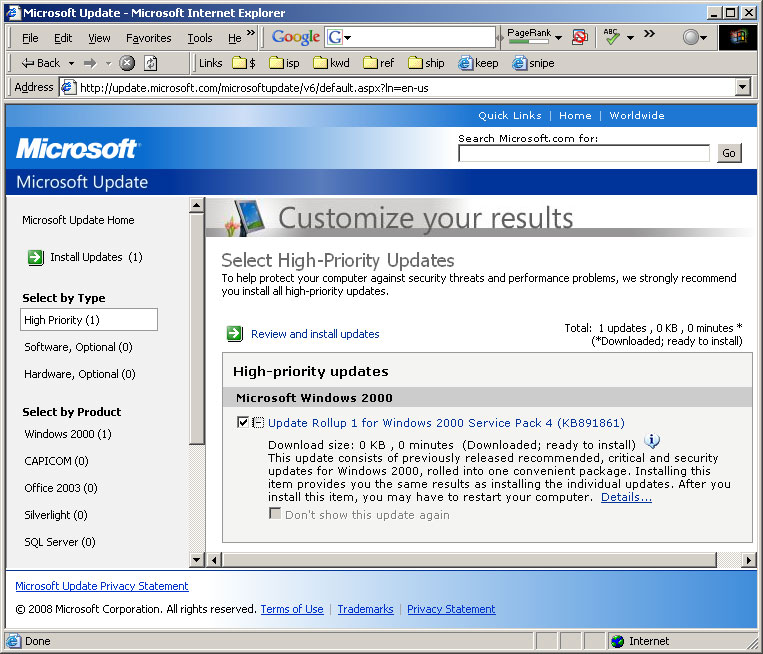This screenshot has height=654, width=763.
Task: Click the horizontal scrollbar track
Action: pyautogui.click(x=728, y=560)
